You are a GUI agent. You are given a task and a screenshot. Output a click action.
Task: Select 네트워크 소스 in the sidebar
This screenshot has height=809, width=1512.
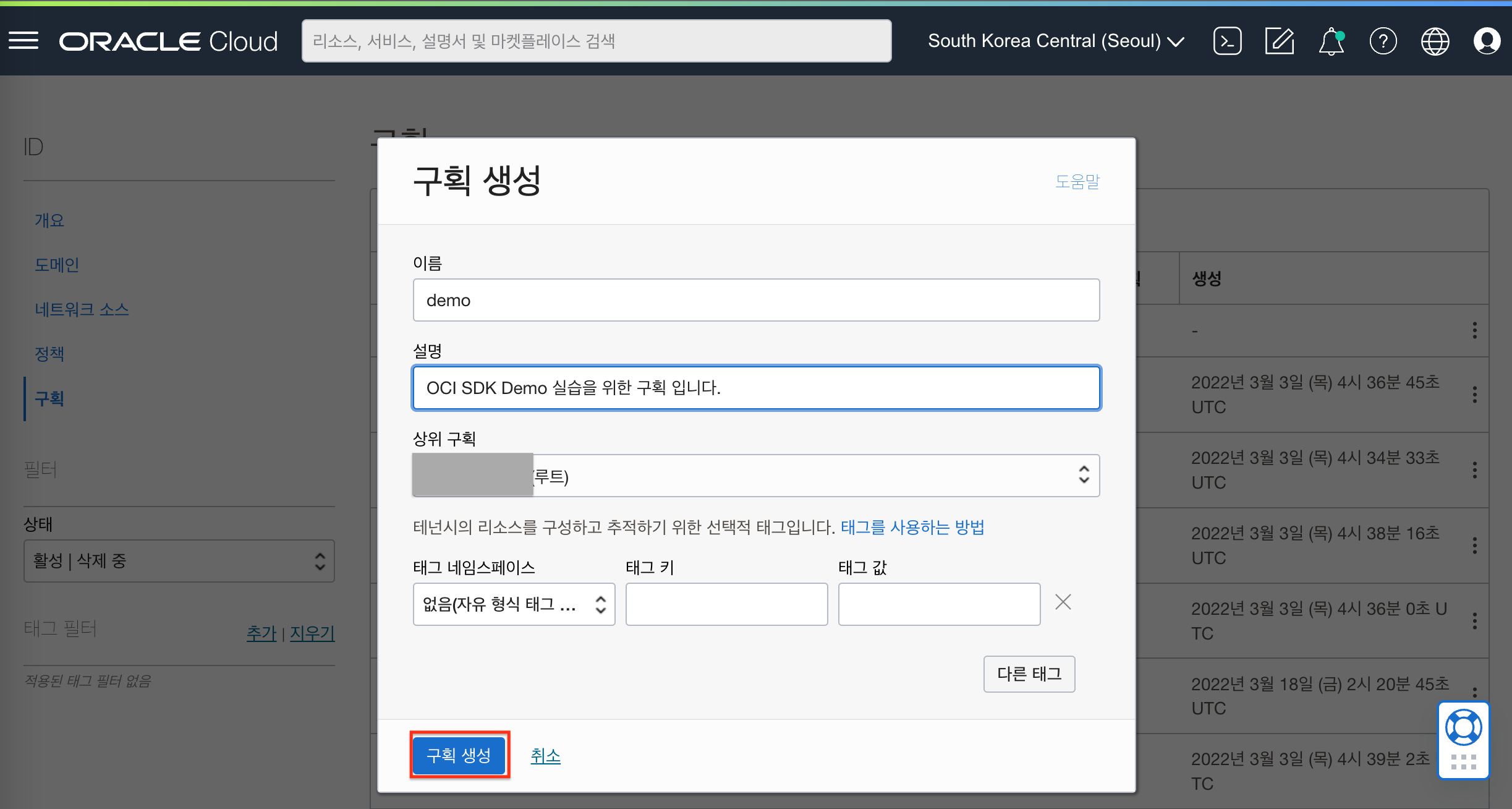click(82, 309)
